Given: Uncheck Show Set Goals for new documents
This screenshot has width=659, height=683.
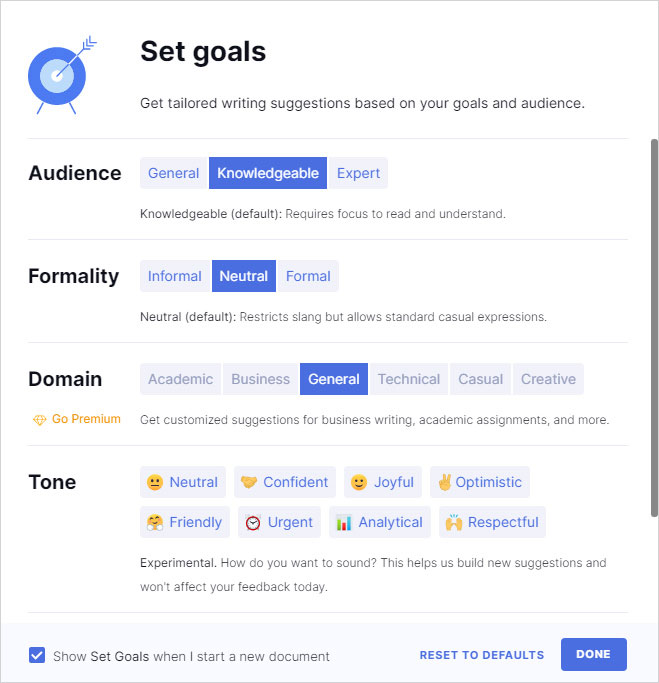Looking at the screenshot, I should [x=37, y=656].
